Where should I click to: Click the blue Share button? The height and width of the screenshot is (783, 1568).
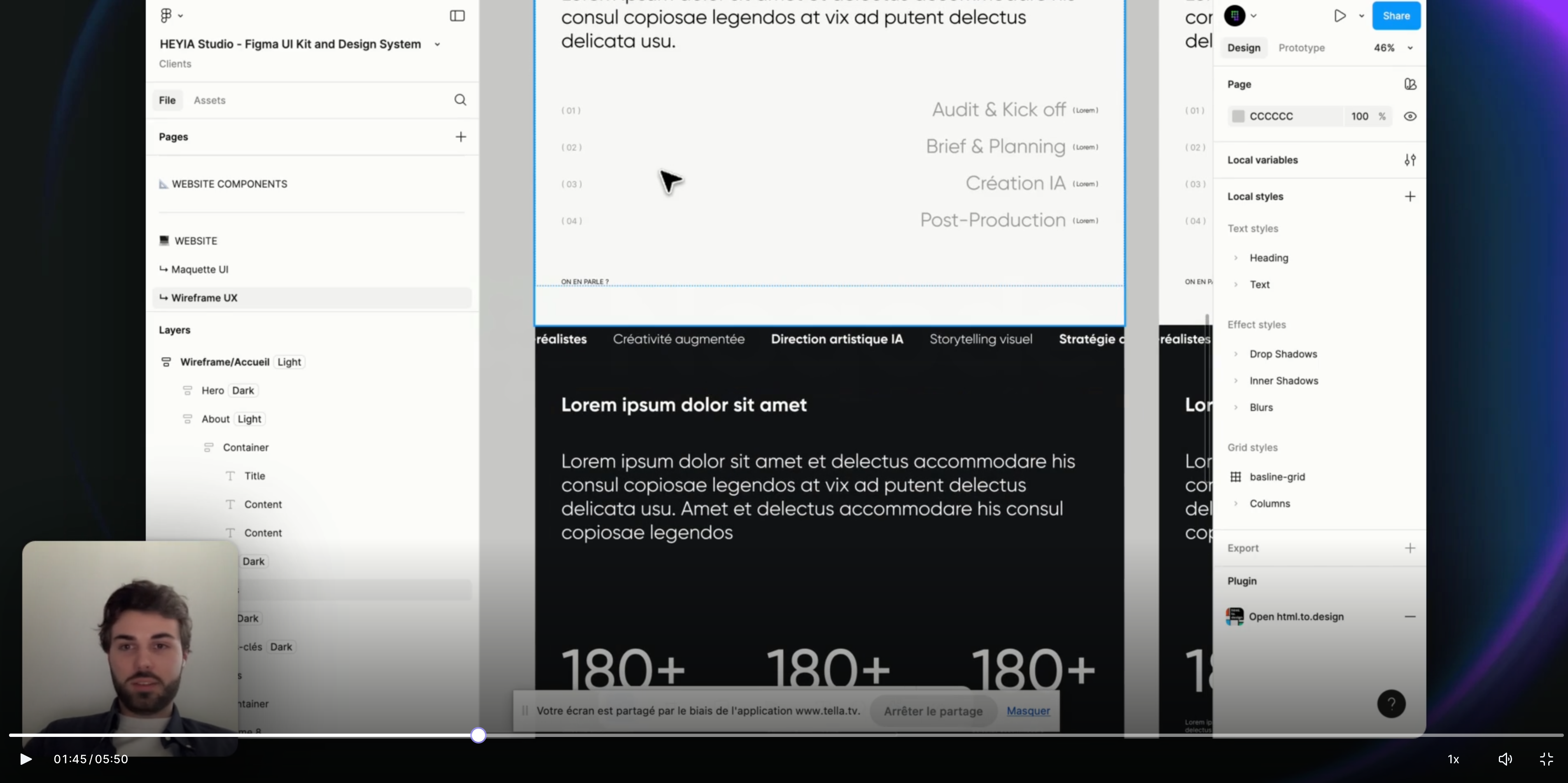[x=1396, y=16]
